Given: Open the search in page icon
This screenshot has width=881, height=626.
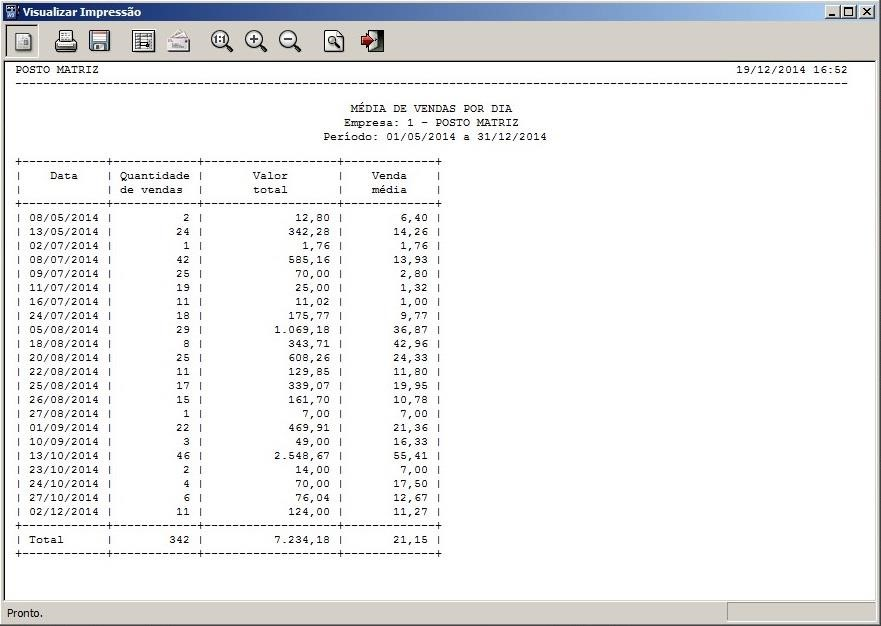Looking at the screenshot, I should click(x=334, y=41).
